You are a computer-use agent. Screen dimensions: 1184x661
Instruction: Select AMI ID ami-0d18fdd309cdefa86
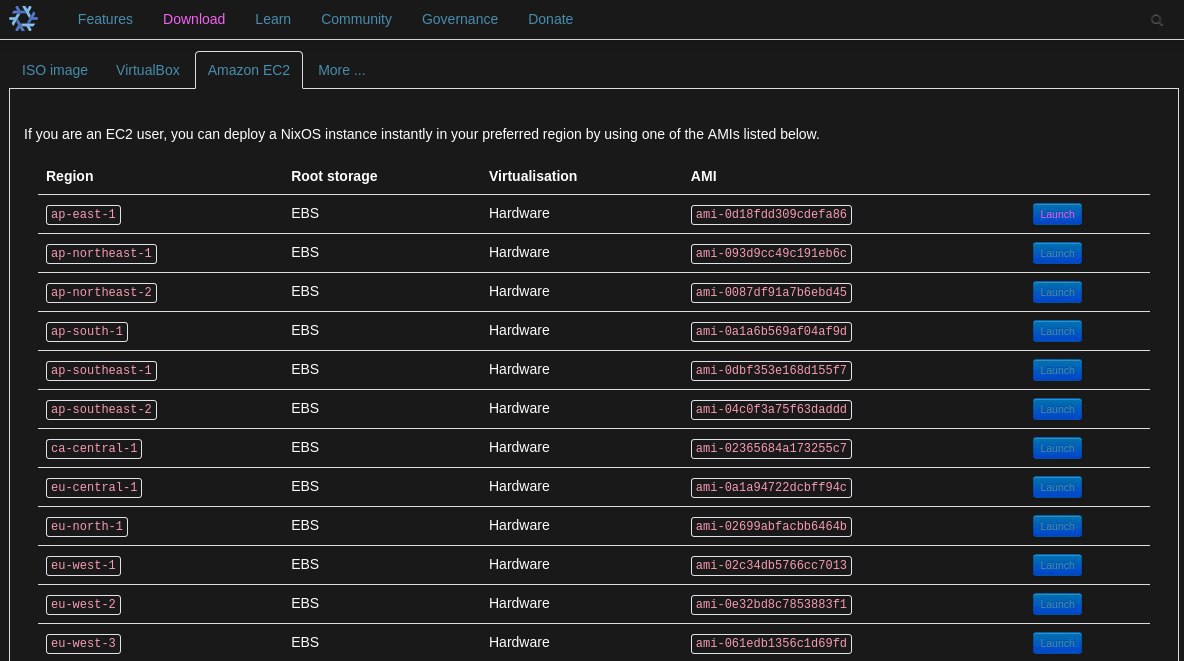point(771,215)
